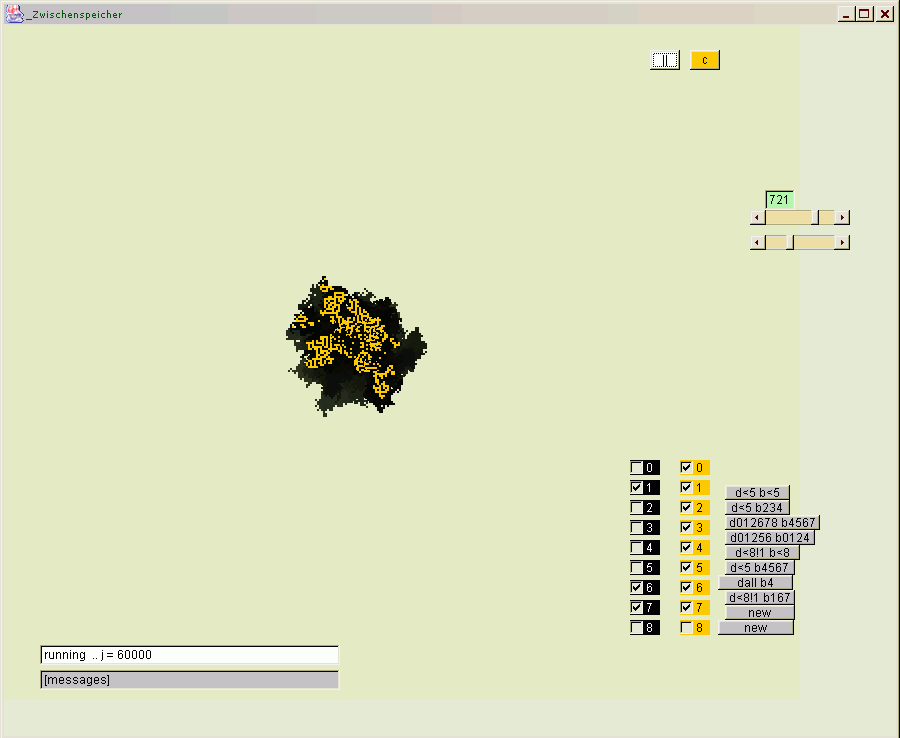This screenshot has width=900, height=738.
Task: Uncheck yellow checkbox 1
Action: click(x=686, y=488)
